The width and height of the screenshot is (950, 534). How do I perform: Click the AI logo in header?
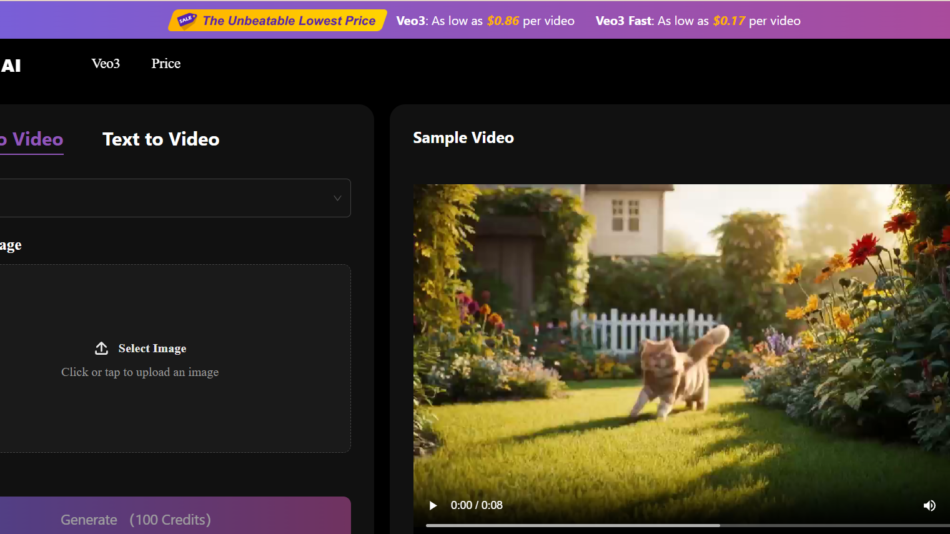pos(11,66)
